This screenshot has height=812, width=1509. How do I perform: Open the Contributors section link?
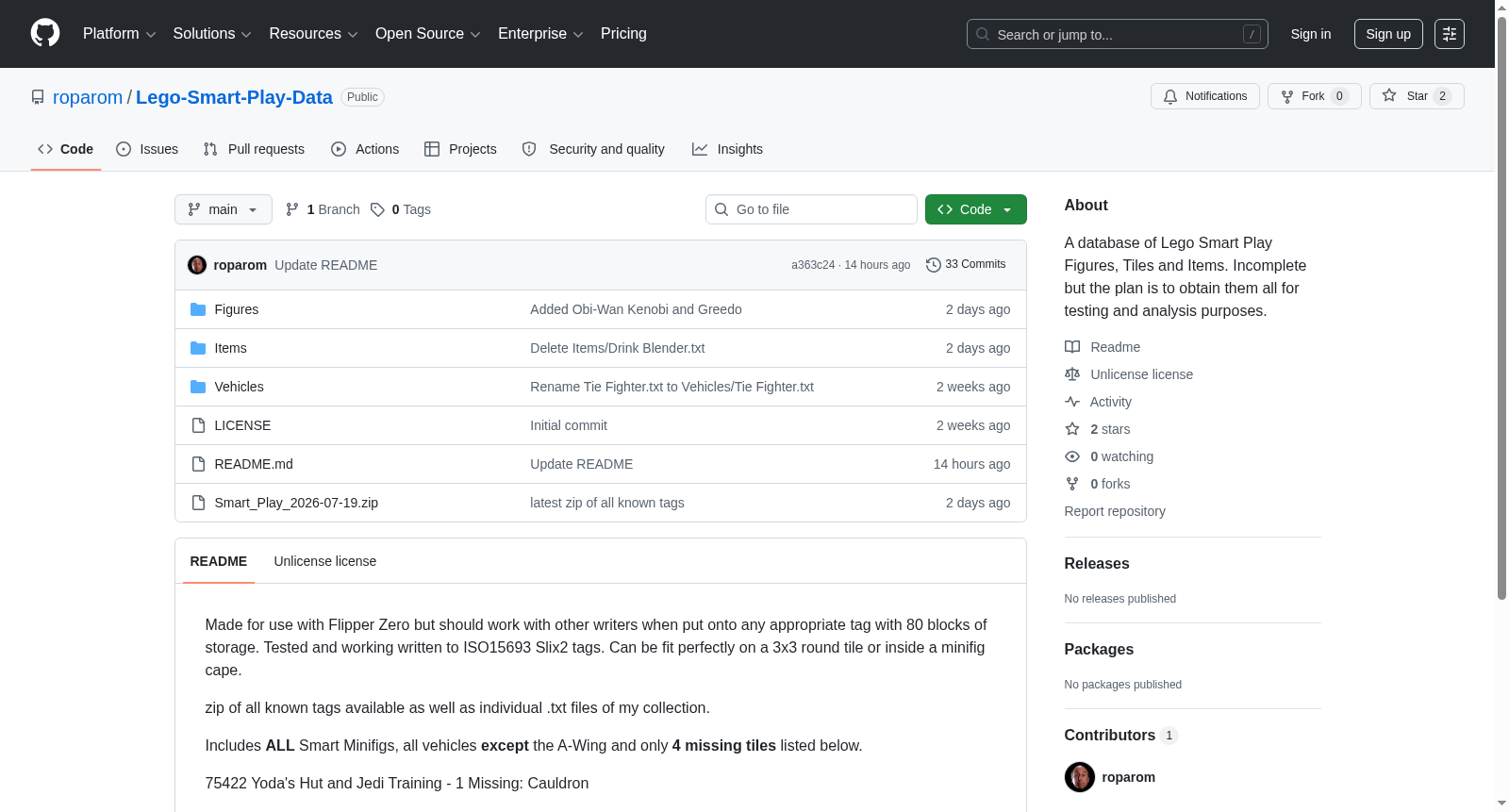coord(1120,735)
